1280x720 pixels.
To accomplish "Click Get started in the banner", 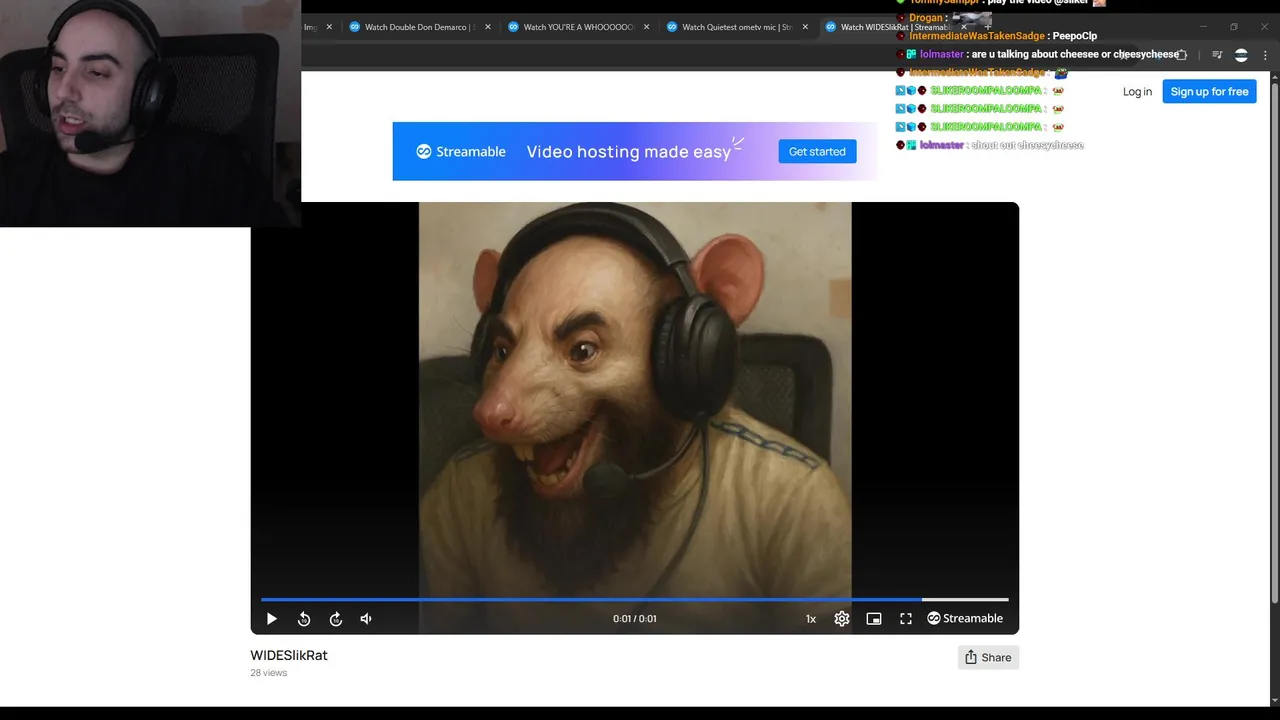I will click(x=817, y=152).
